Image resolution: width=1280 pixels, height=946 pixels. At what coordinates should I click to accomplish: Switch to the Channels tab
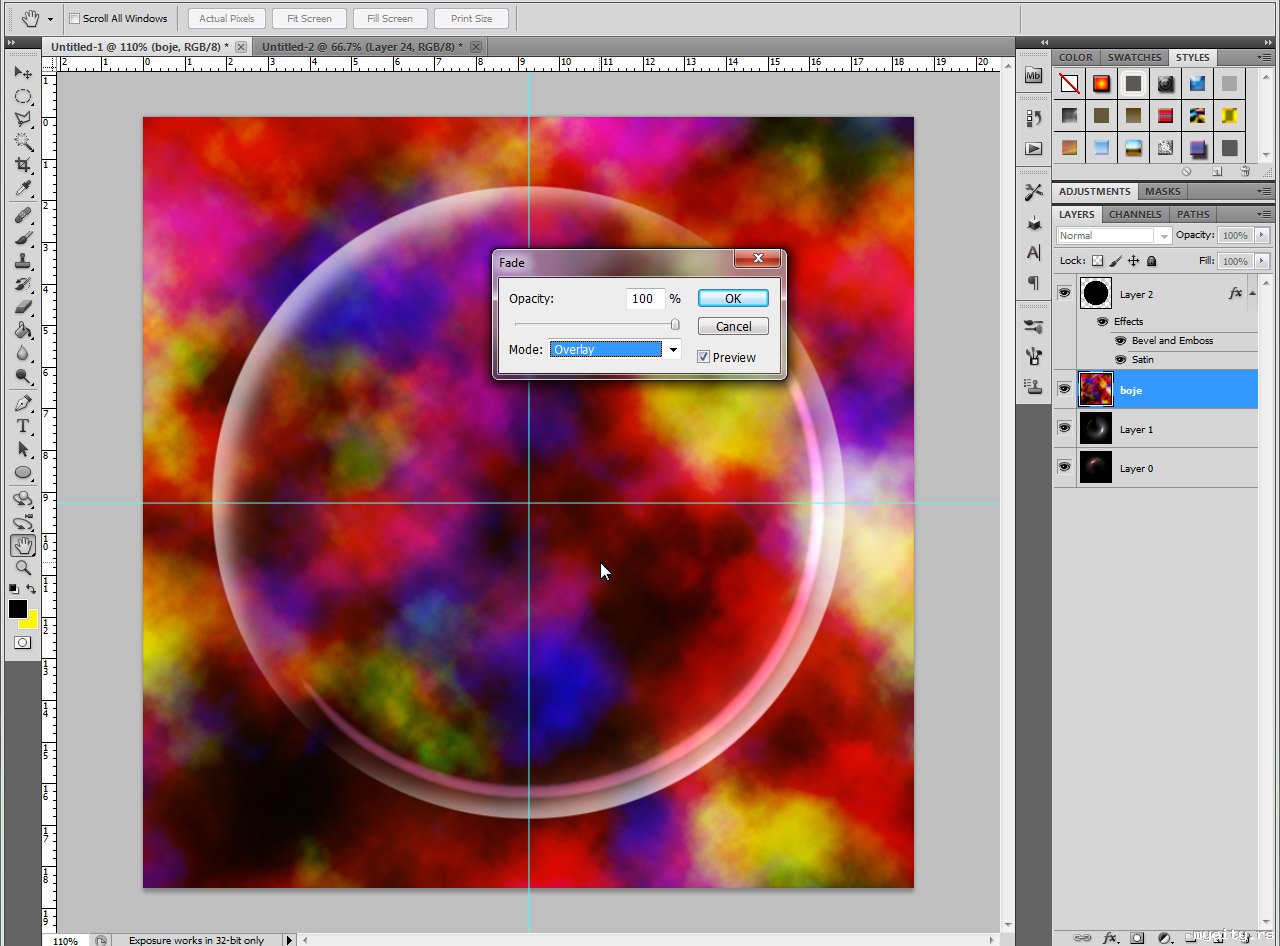tap(1135, 214)
